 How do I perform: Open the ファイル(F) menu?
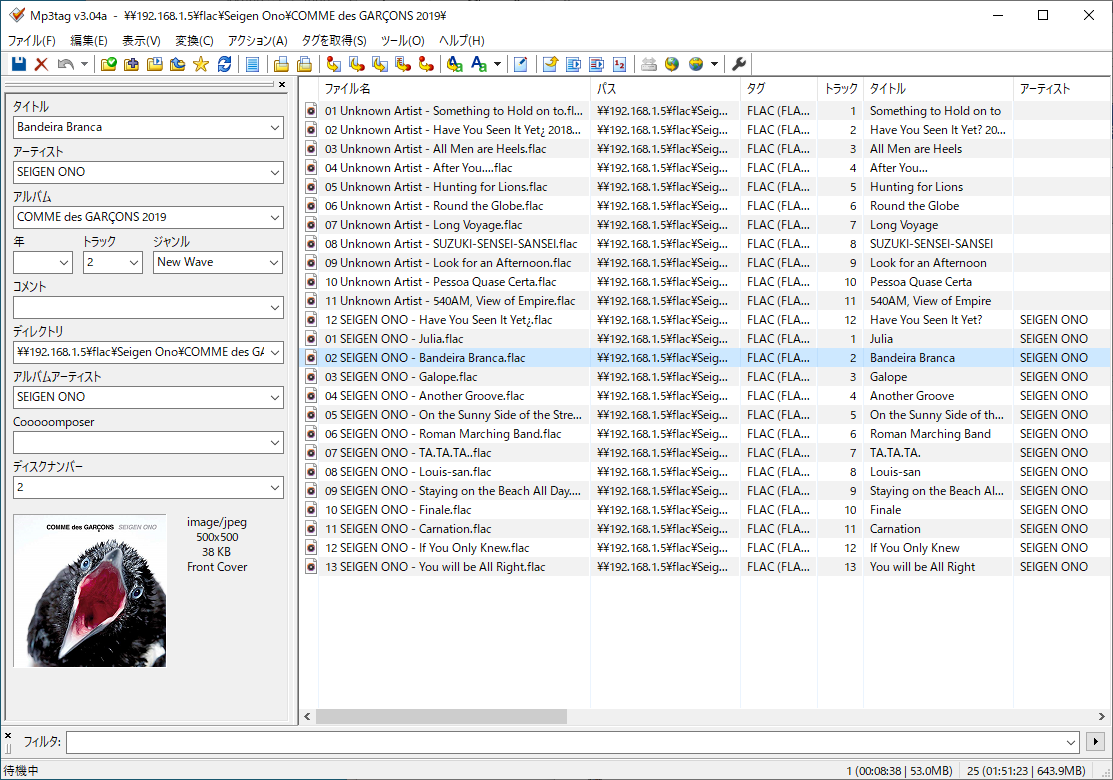pos(31,40)
